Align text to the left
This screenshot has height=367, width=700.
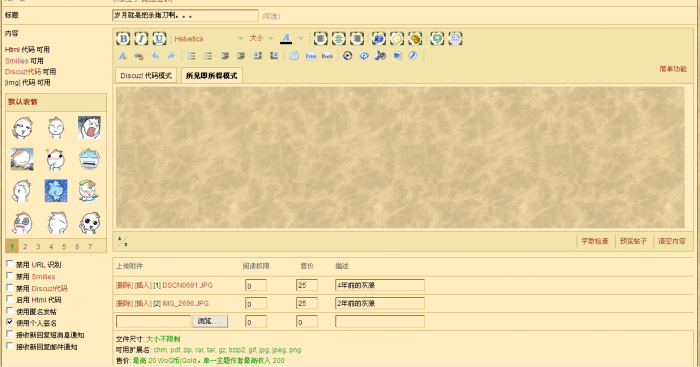coord(320,38)
